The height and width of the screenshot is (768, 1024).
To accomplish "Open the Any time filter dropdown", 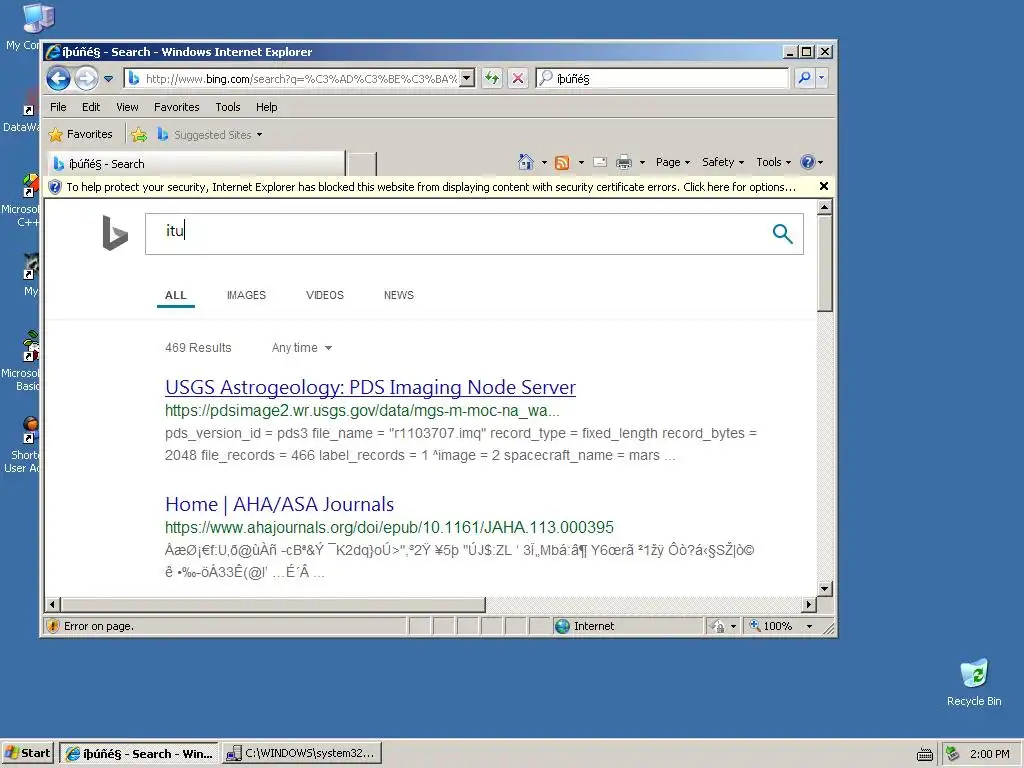I will point(302,348).
